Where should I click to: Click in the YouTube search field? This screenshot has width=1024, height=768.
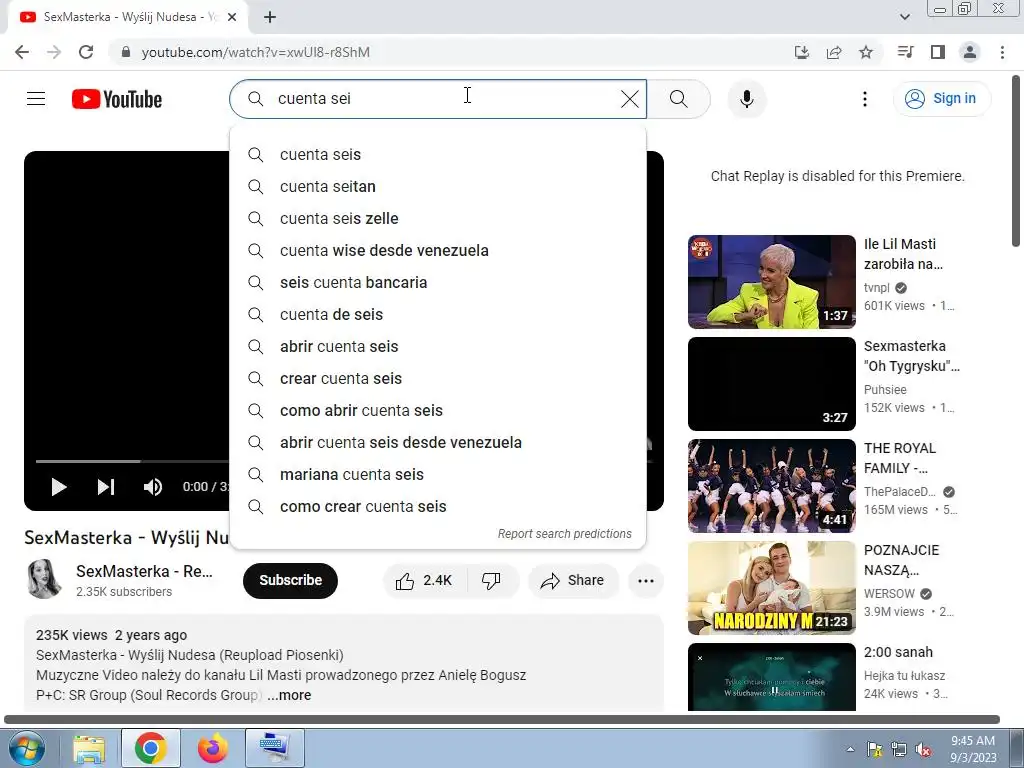click(x=438, y=99)
